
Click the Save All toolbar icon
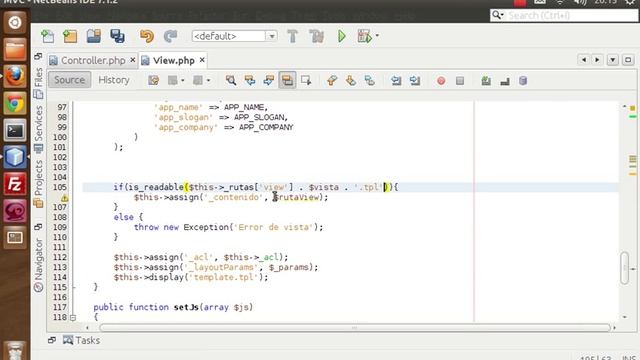(117, 36)
